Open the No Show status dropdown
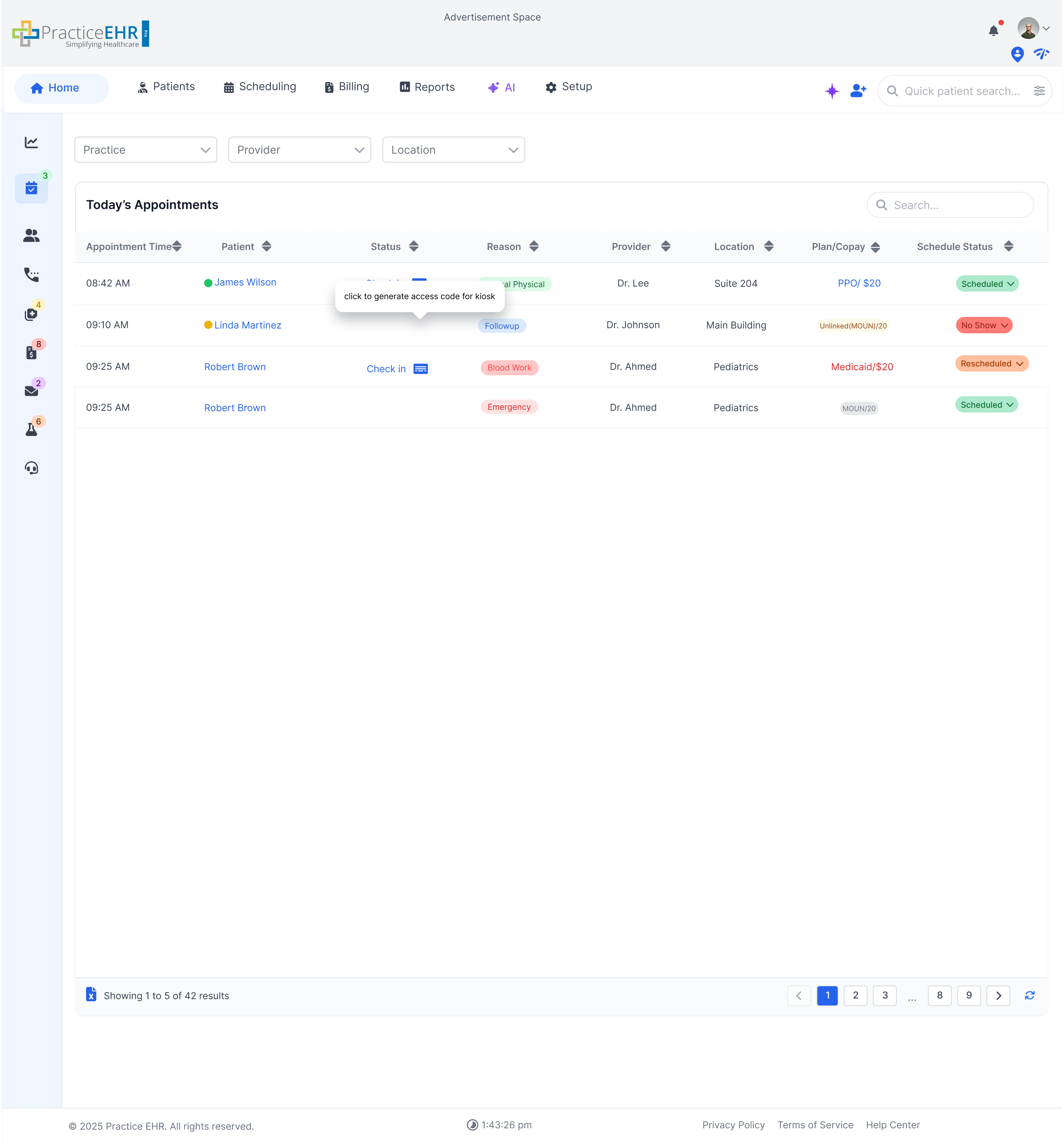 point(983,325)
